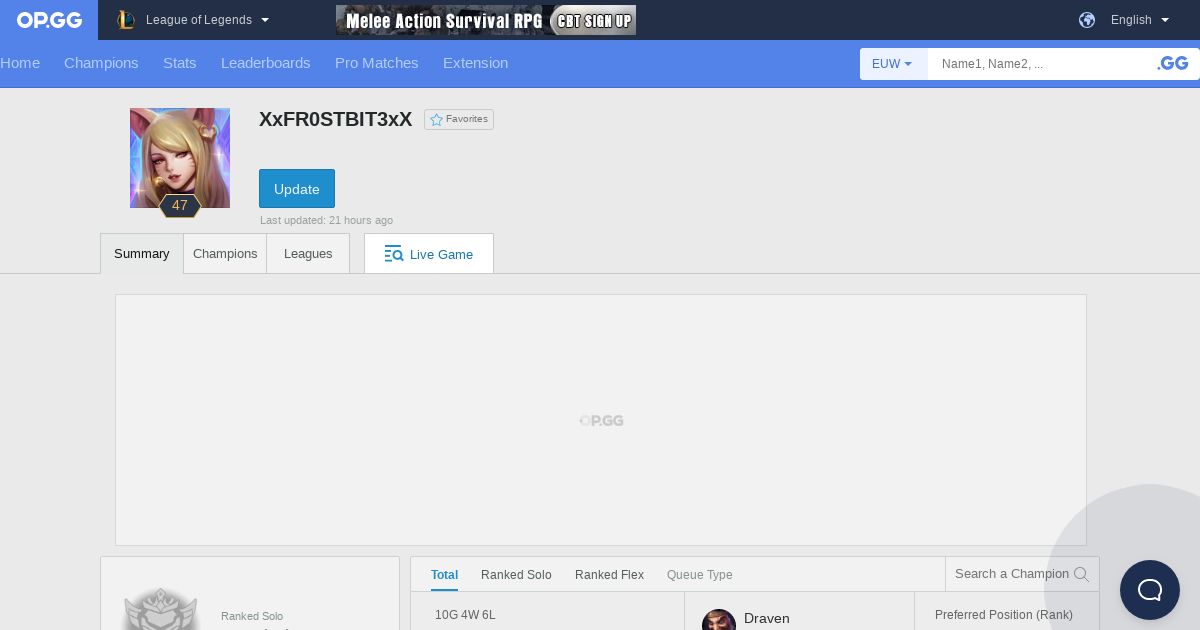
Task: Select the Ranked Flex filter tab
Action: [x=610, y=575]
